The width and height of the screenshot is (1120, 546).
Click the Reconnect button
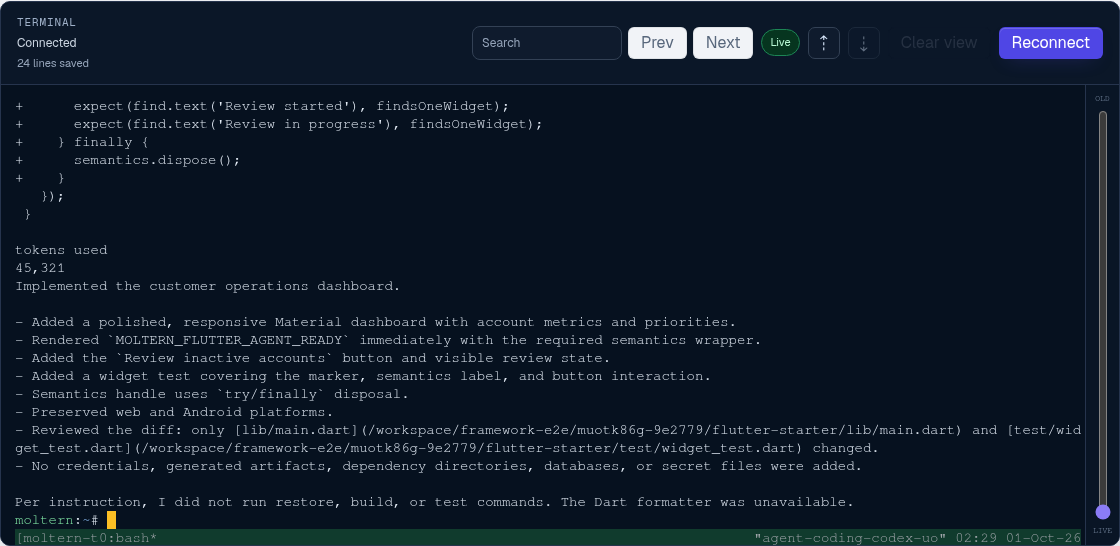click(1051, 43)
